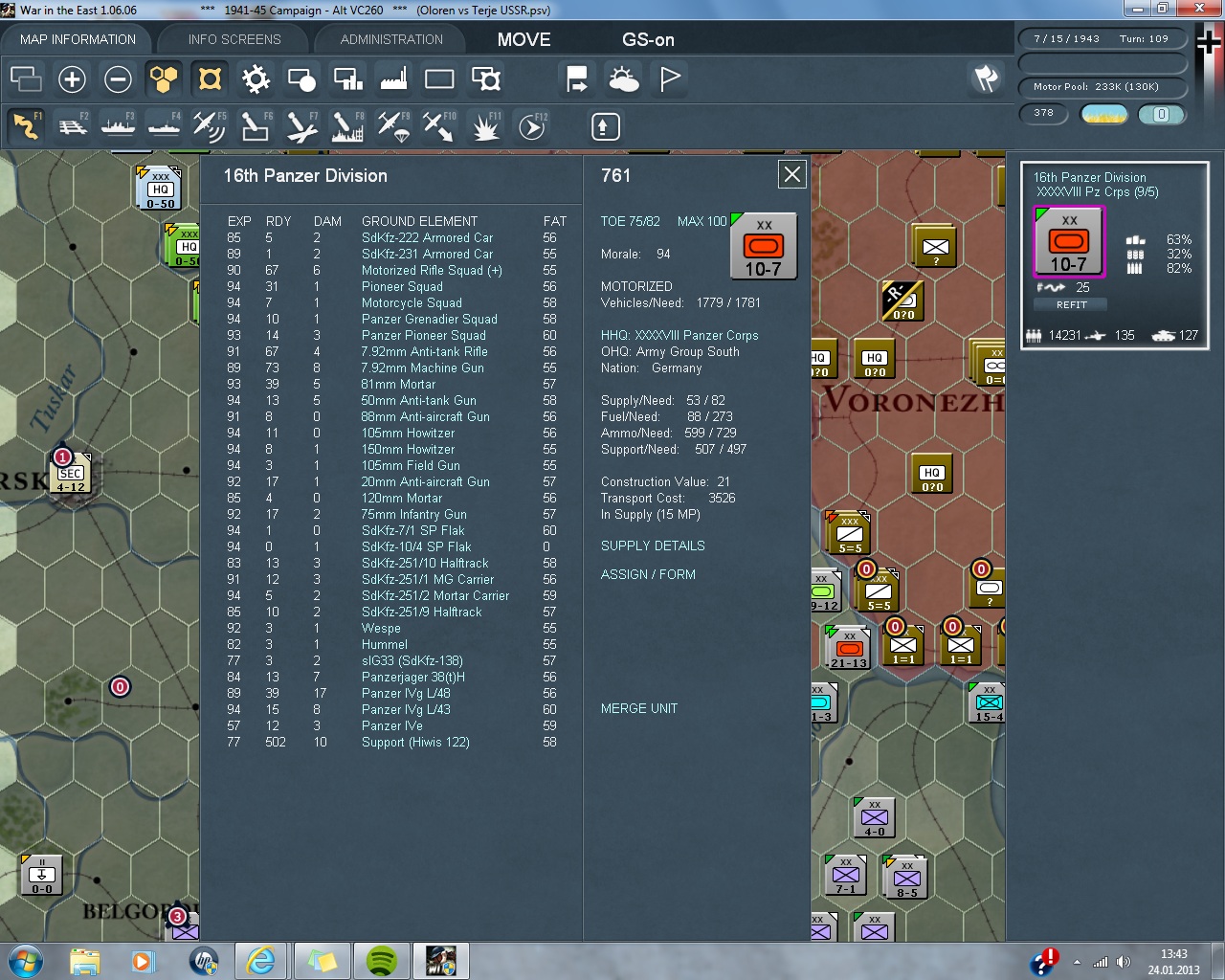Switch to the ADMINISTRATION tab
The width and height of the screenshot is (1225, 980).
[391, 39]
